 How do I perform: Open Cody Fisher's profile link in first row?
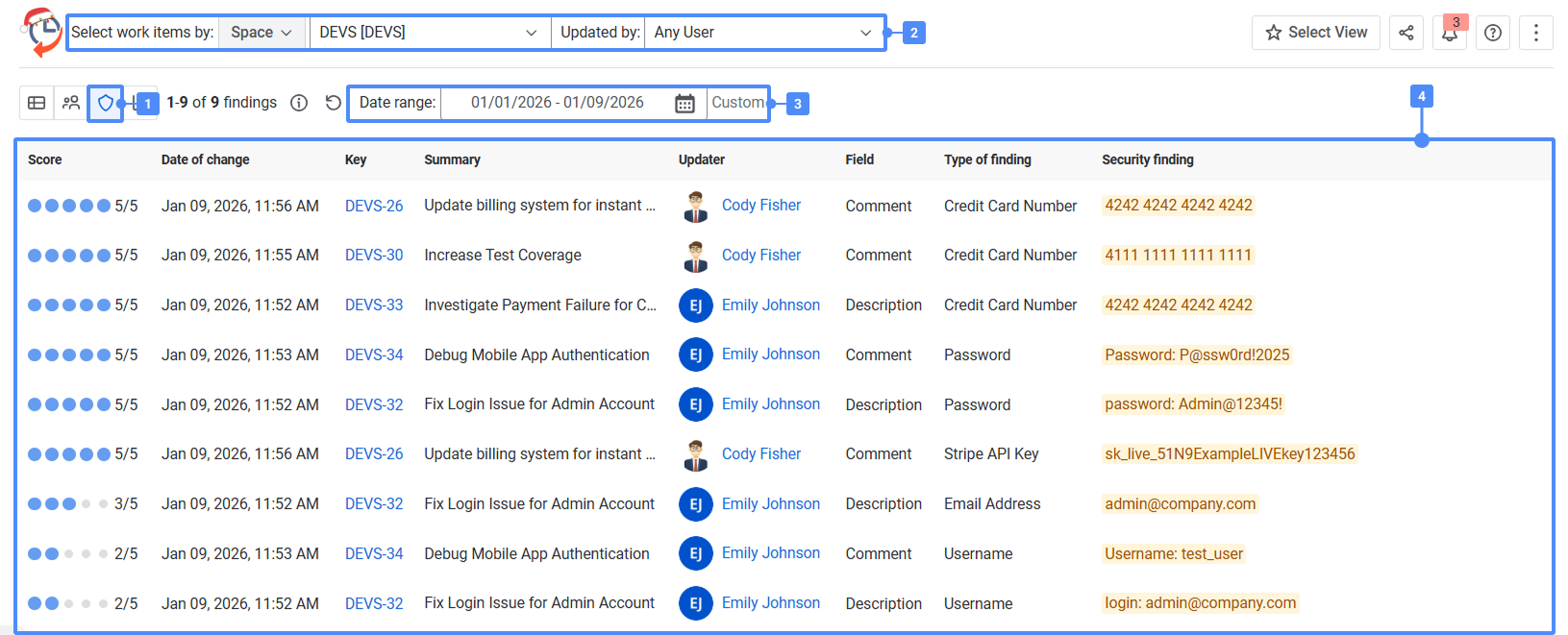coord(760,206)
